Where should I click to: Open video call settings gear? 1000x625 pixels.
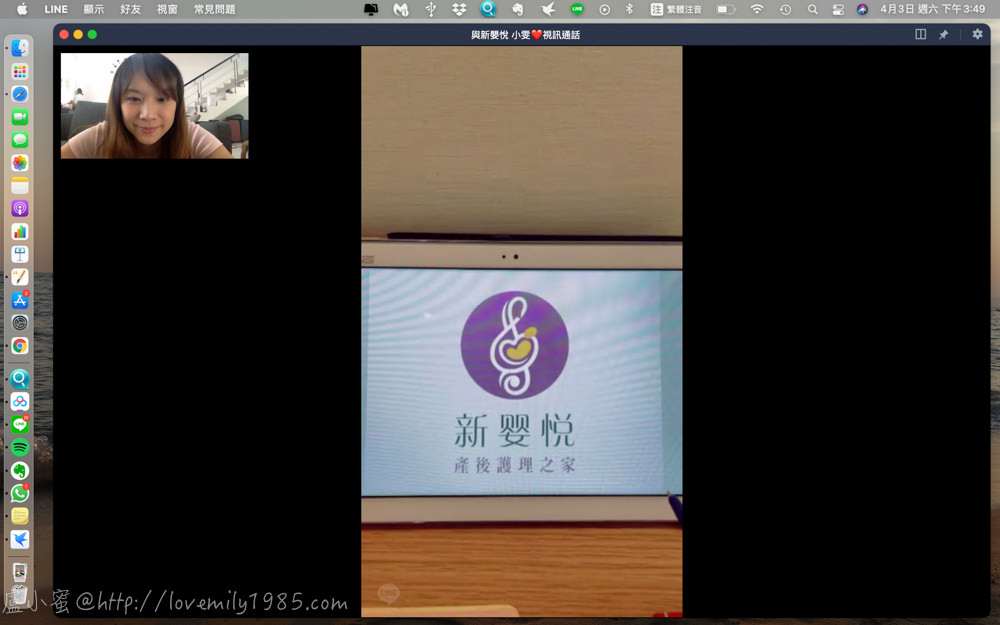(977, 34)
